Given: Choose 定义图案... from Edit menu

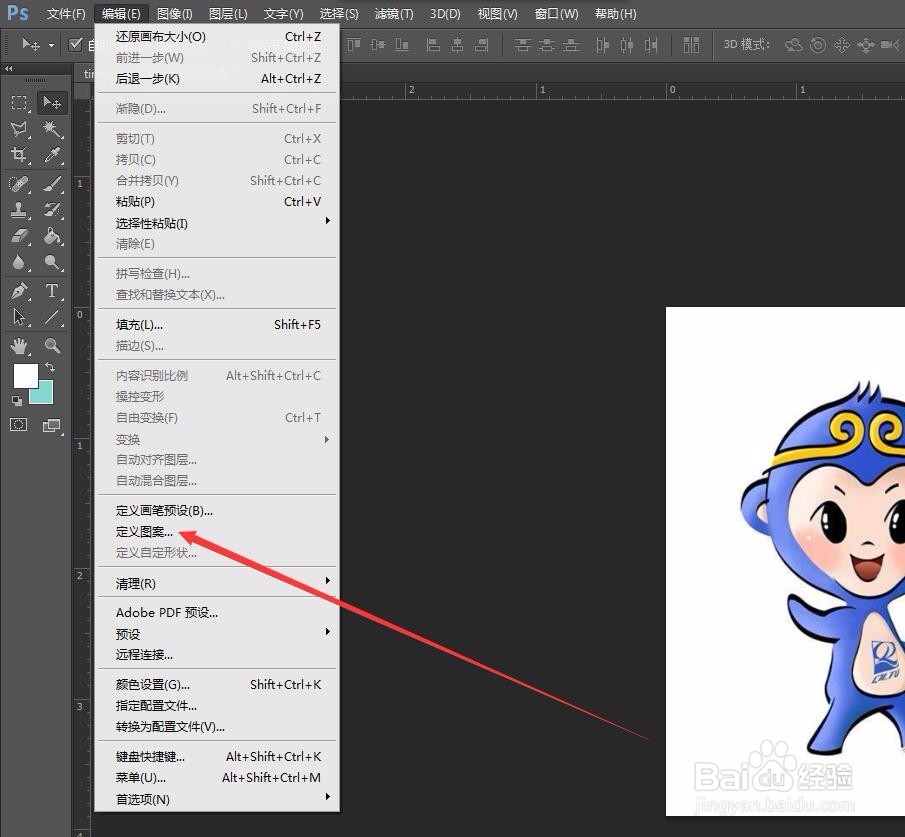Looking at the screenshot, I should coord(216,532).
